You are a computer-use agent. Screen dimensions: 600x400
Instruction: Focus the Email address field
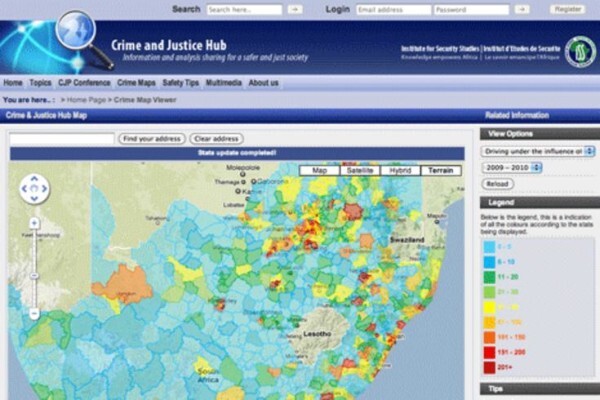[394, 10]
